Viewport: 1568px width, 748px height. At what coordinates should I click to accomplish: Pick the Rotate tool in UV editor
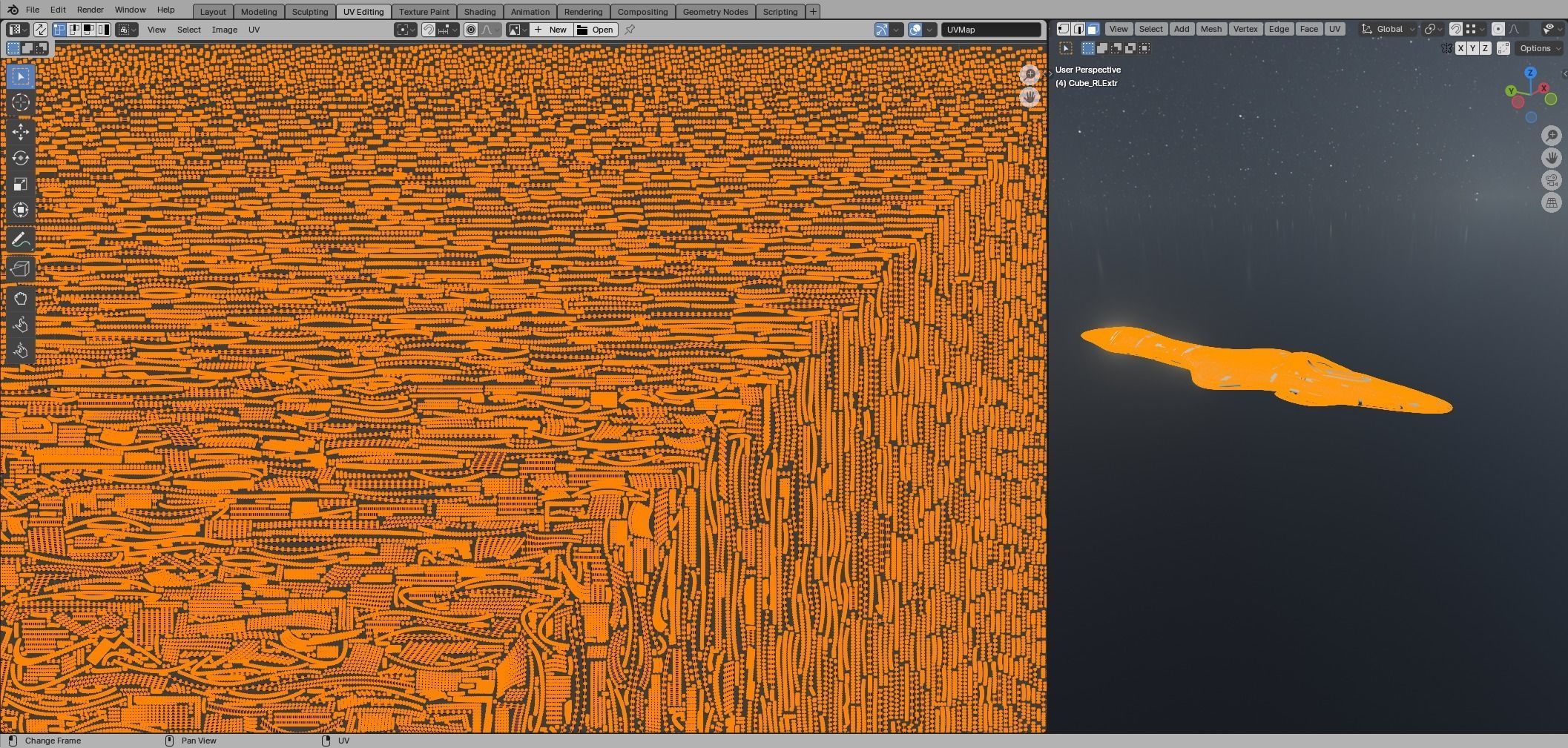(x=21, y=158)
